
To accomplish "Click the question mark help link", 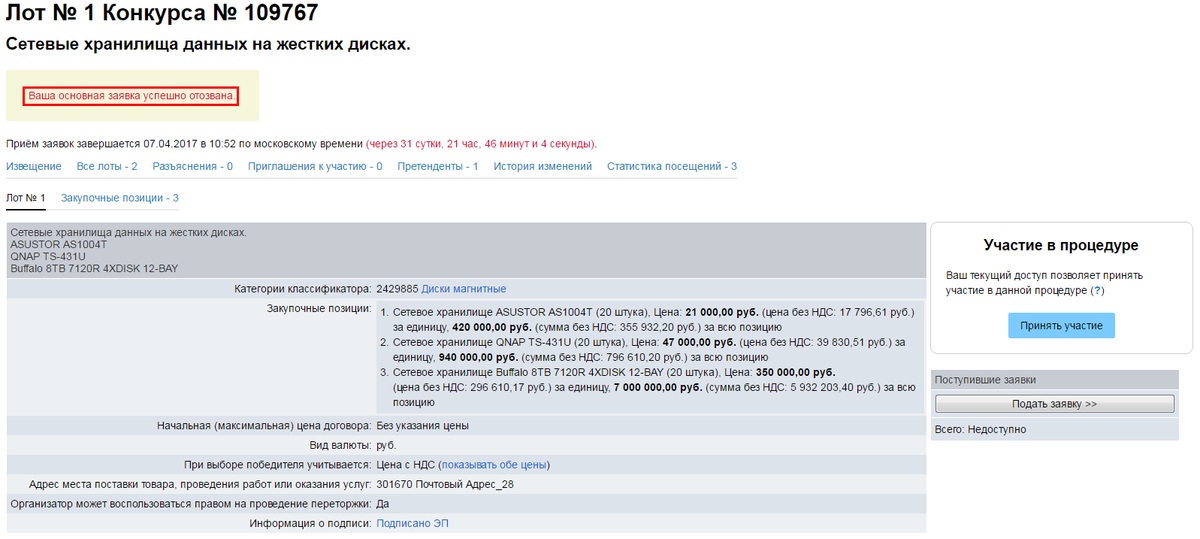I will [x=1097, y=290].
